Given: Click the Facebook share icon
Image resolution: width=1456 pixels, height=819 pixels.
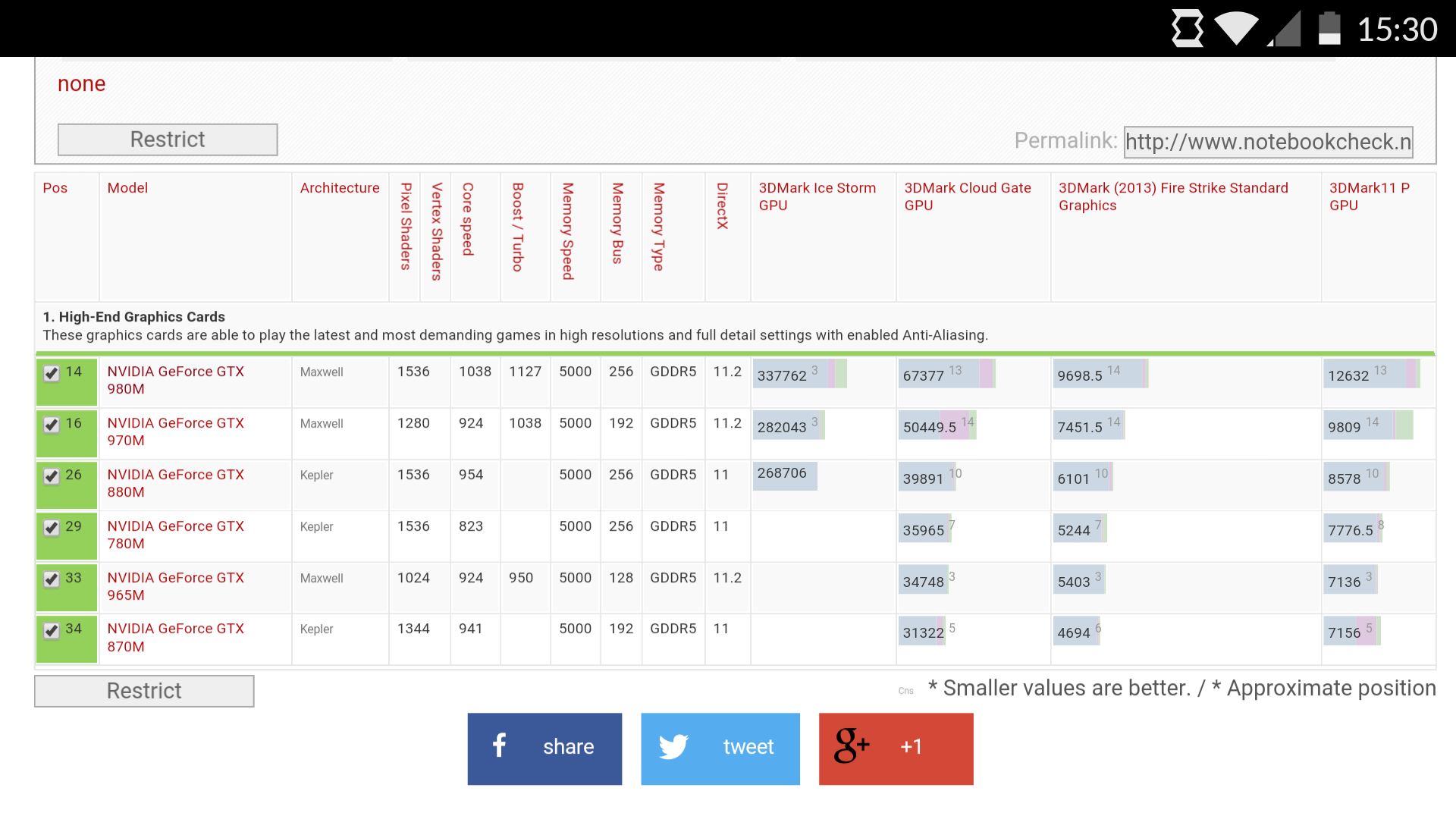Looking at the screenshot, I should tap(499, 746).
